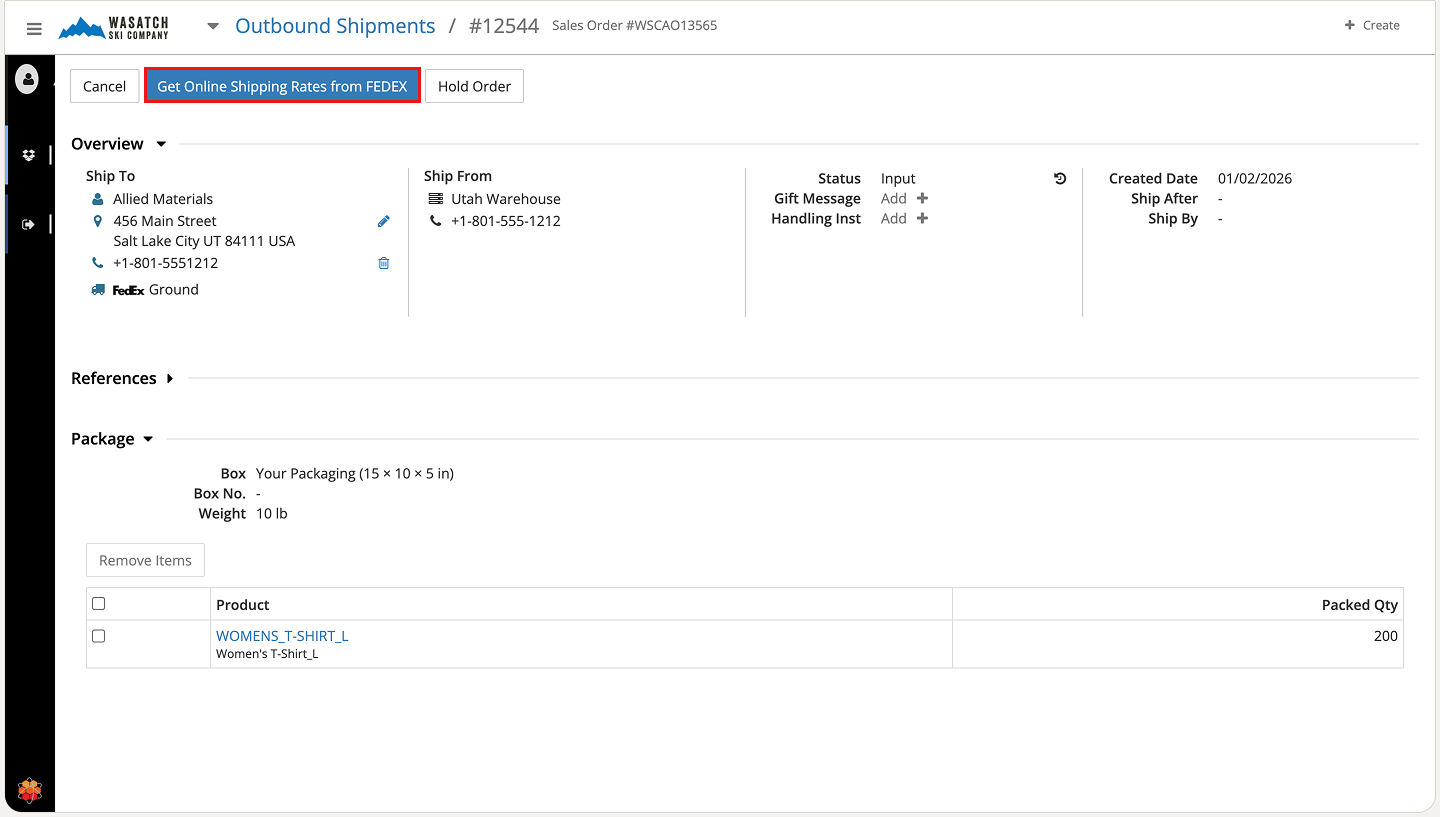Add Handling Inst plus icon
The height and width of the screenshot is (817, 1440).
click(922, 219)
